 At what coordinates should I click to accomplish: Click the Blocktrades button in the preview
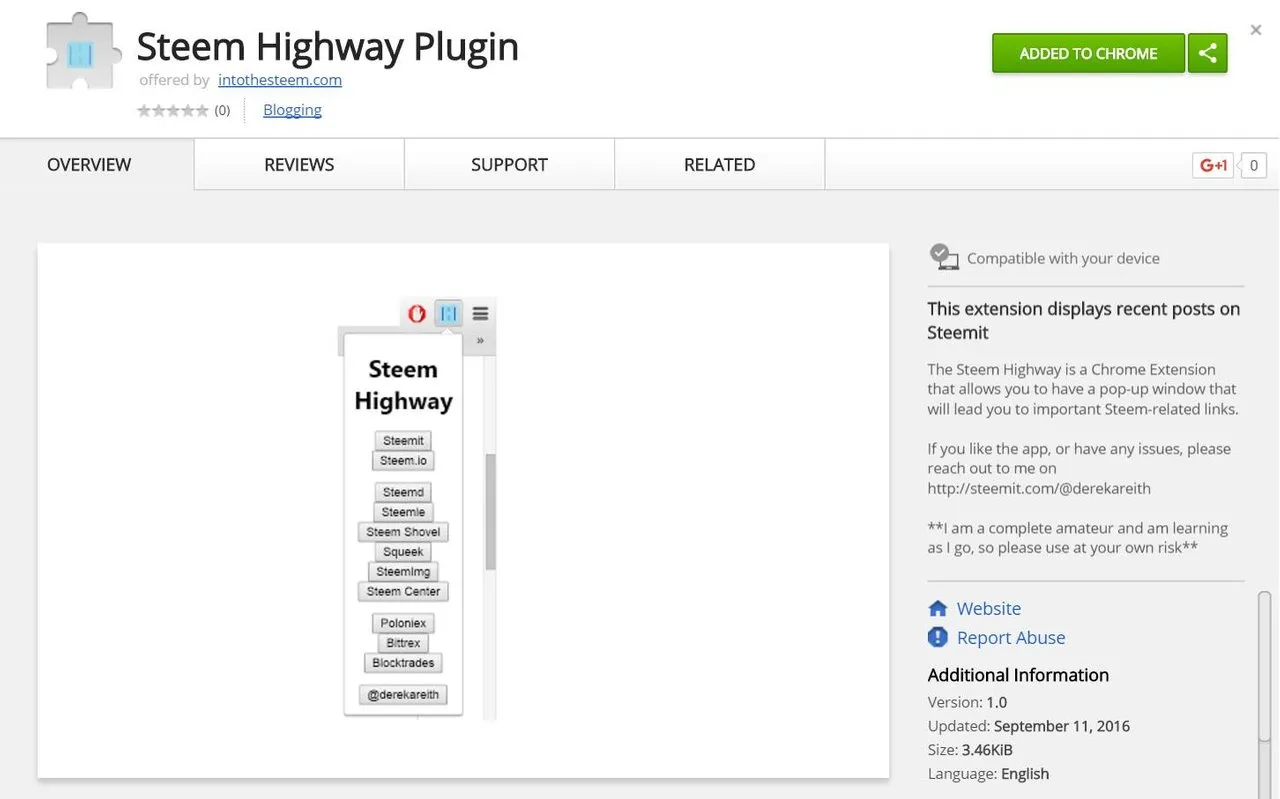pos(403,663)
